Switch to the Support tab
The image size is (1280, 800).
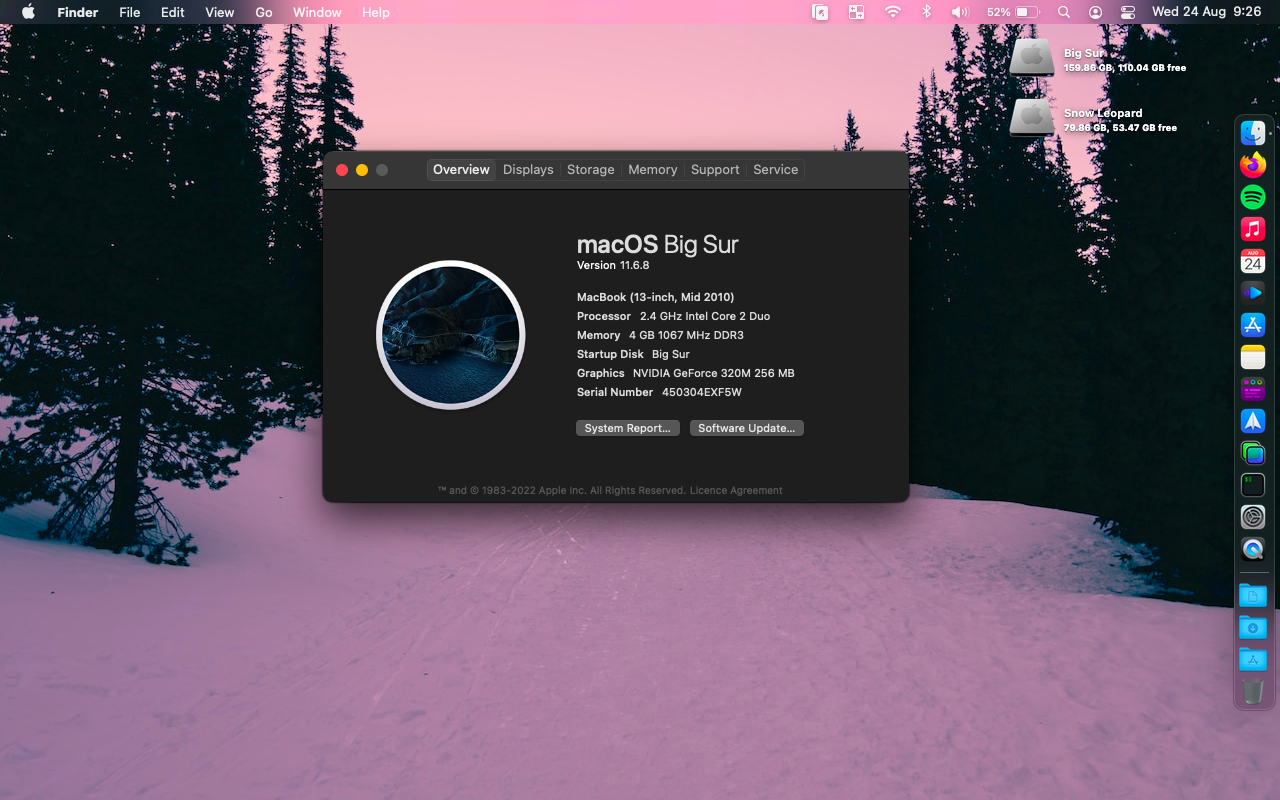(715, 170)
